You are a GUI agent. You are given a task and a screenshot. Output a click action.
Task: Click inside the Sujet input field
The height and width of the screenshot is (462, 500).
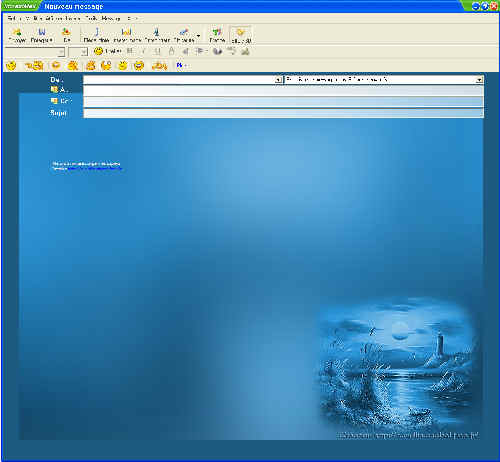coord(283,113)
